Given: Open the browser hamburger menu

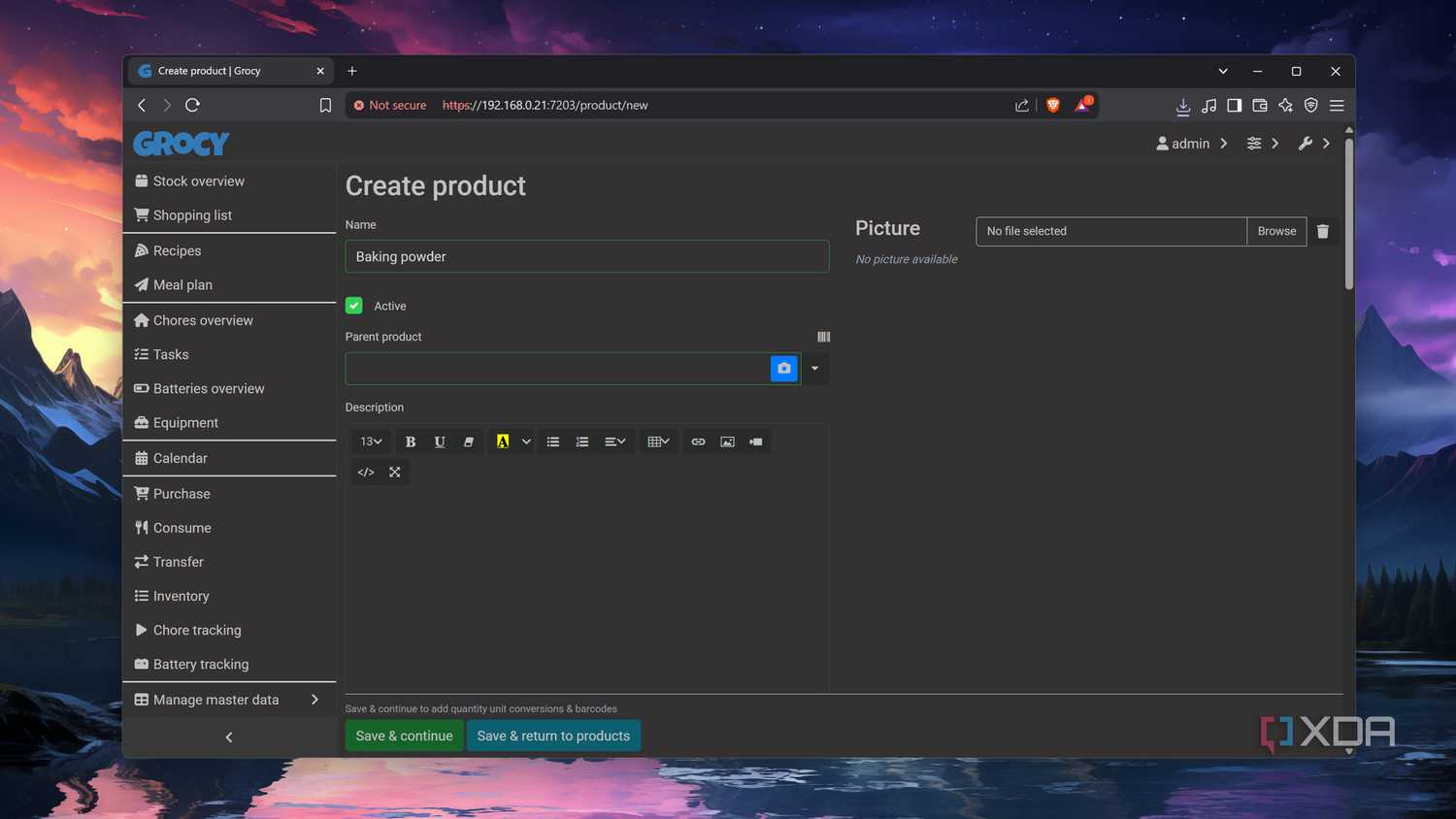Looking at the screenshot, I should [x=1337, y=105].
